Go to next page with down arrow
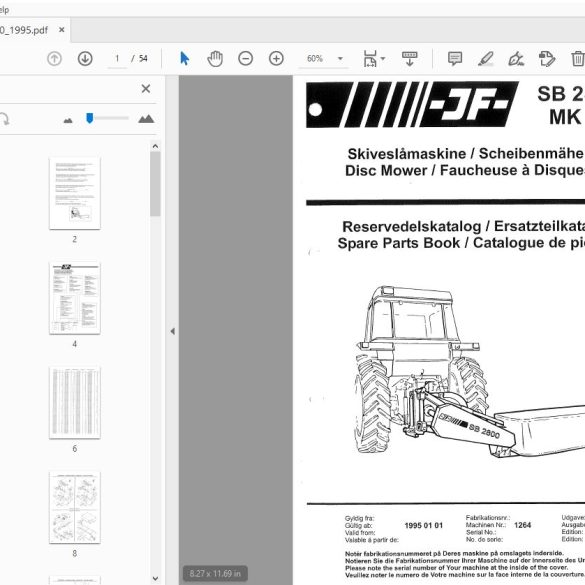 click(x=85, y=59)
